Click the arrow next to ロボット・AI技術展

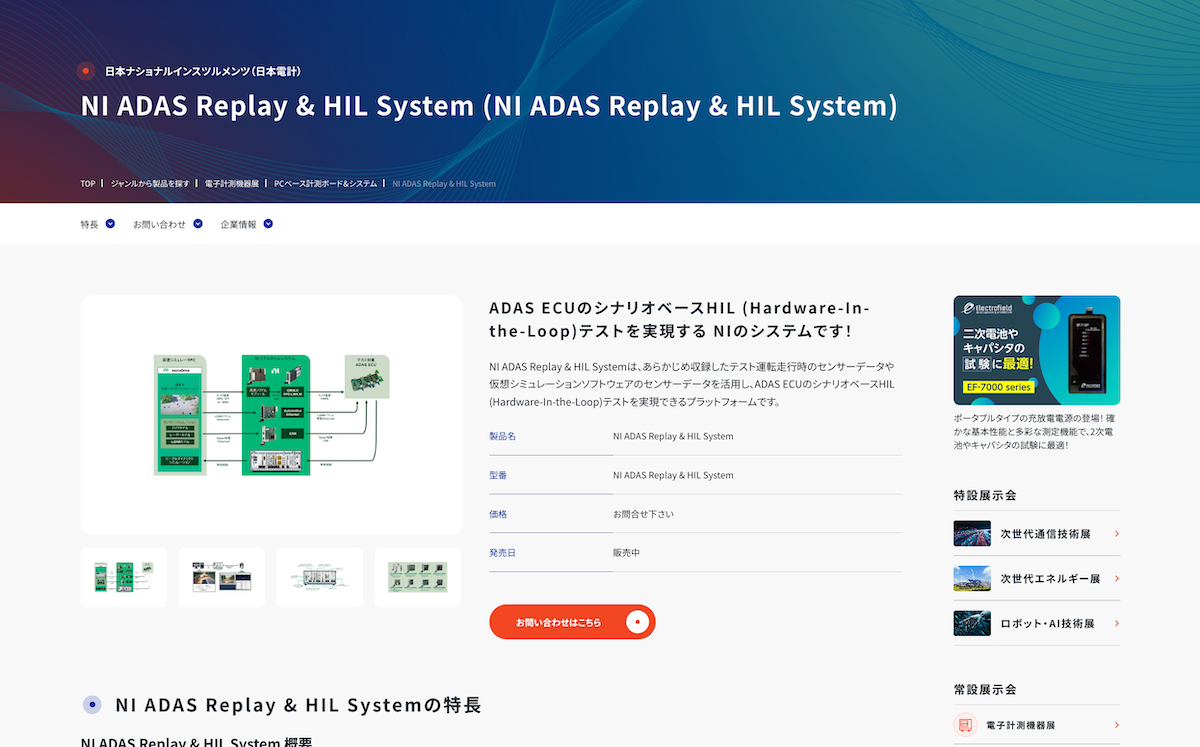(1116, 624)
